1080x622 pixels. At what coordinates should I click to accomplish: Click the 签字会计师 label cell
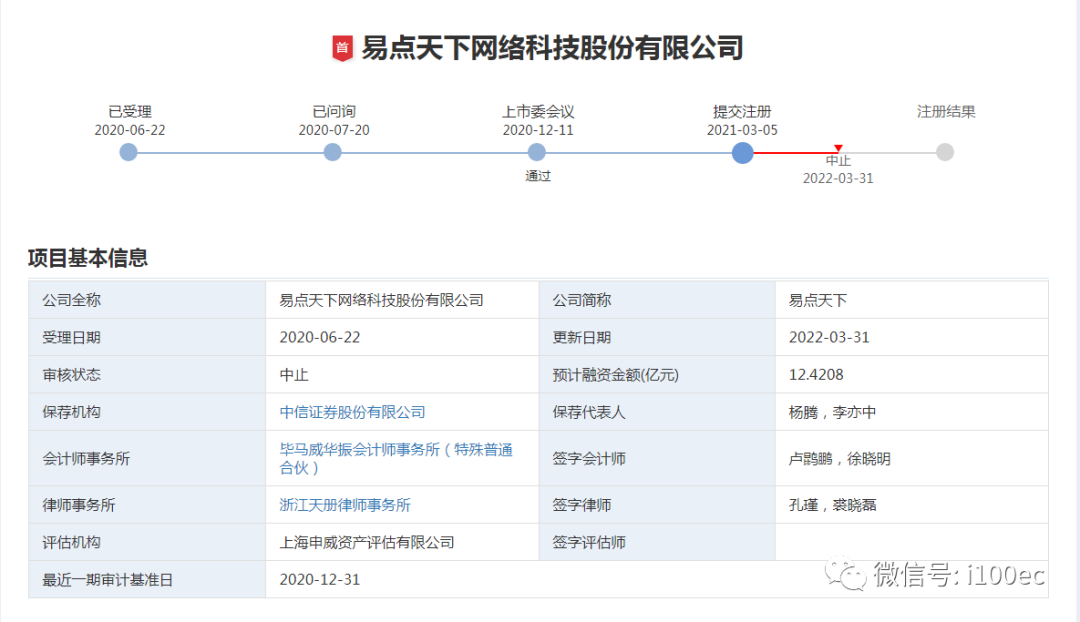tap(657, 459)
